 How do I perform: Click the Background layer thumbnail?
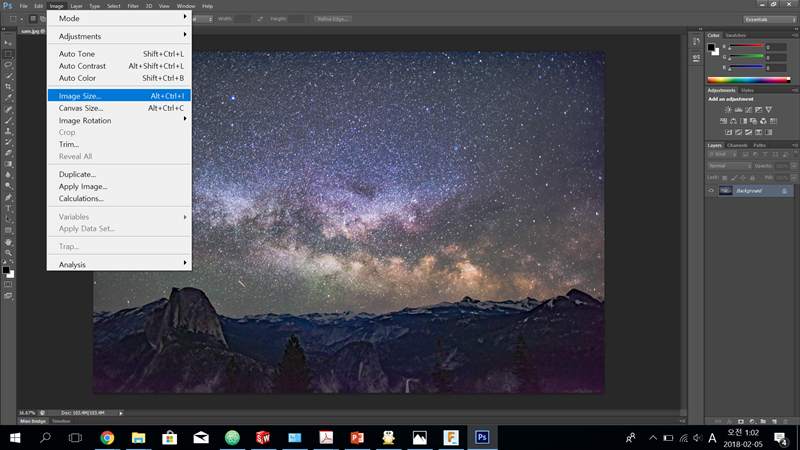point(725,191)
